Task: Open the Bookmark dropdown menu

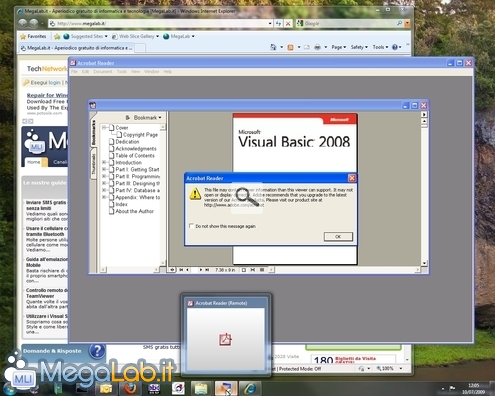Action: tap(143, 118)
